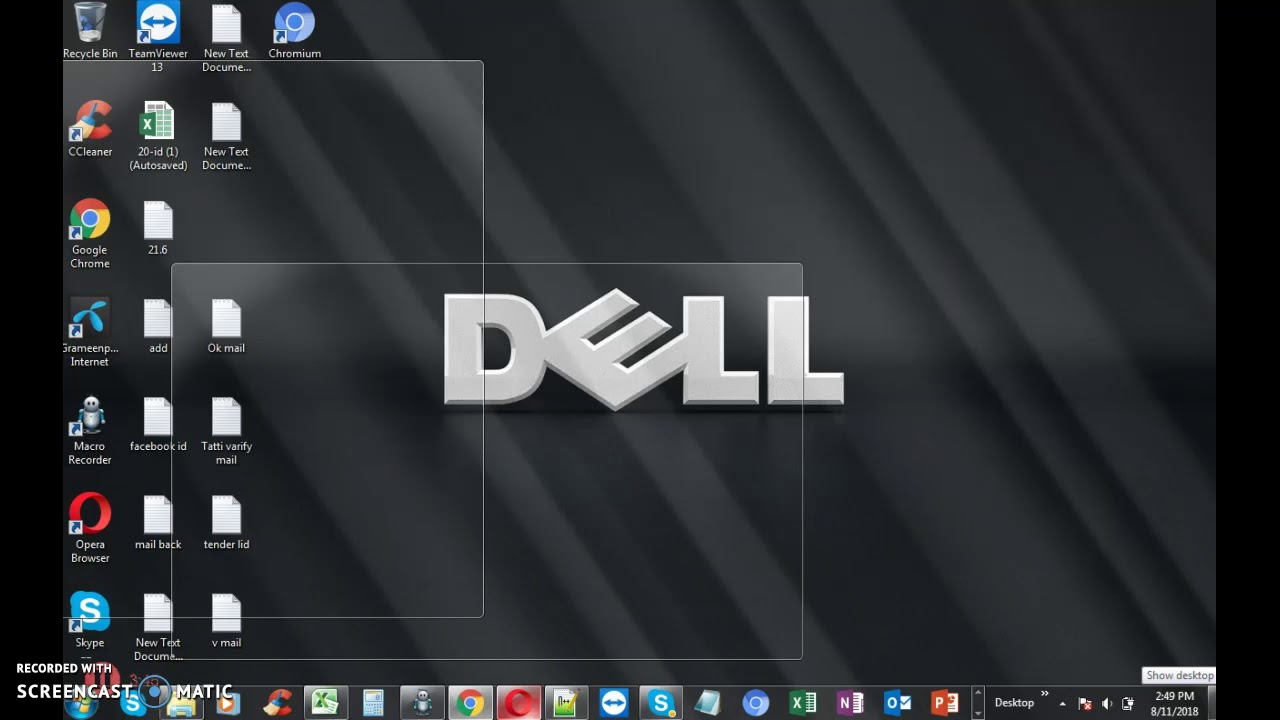1280x720 pixels.
Task: Select the Skype desktop shortcut
Action: coord(90,620)
